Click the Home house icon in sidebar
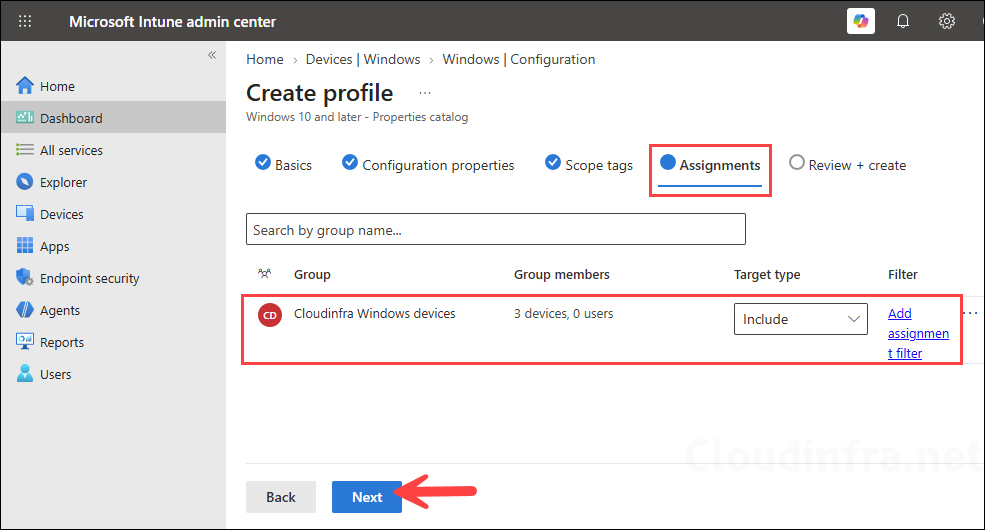 [24, 85]
